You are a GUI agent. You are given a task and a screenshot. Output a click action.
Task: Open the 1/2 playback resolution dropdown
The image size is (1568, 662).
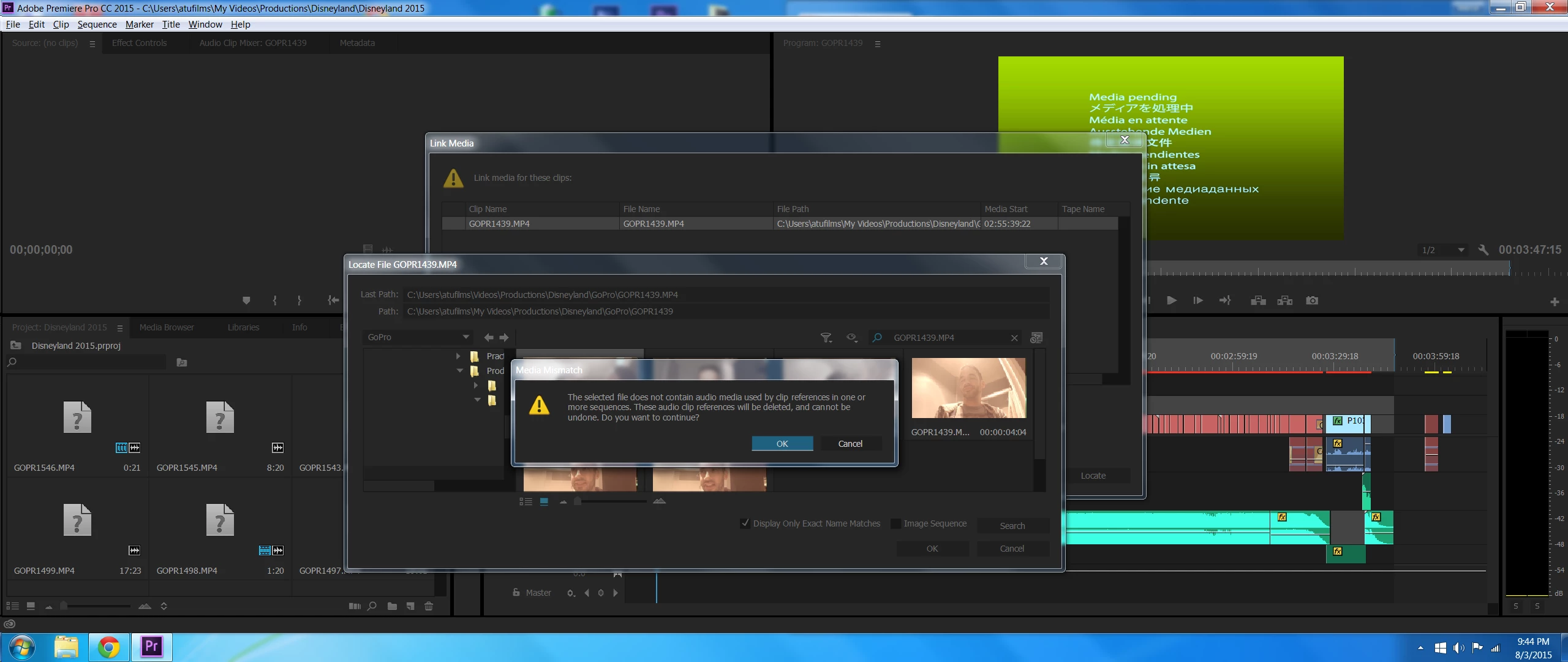point(1461,250)
